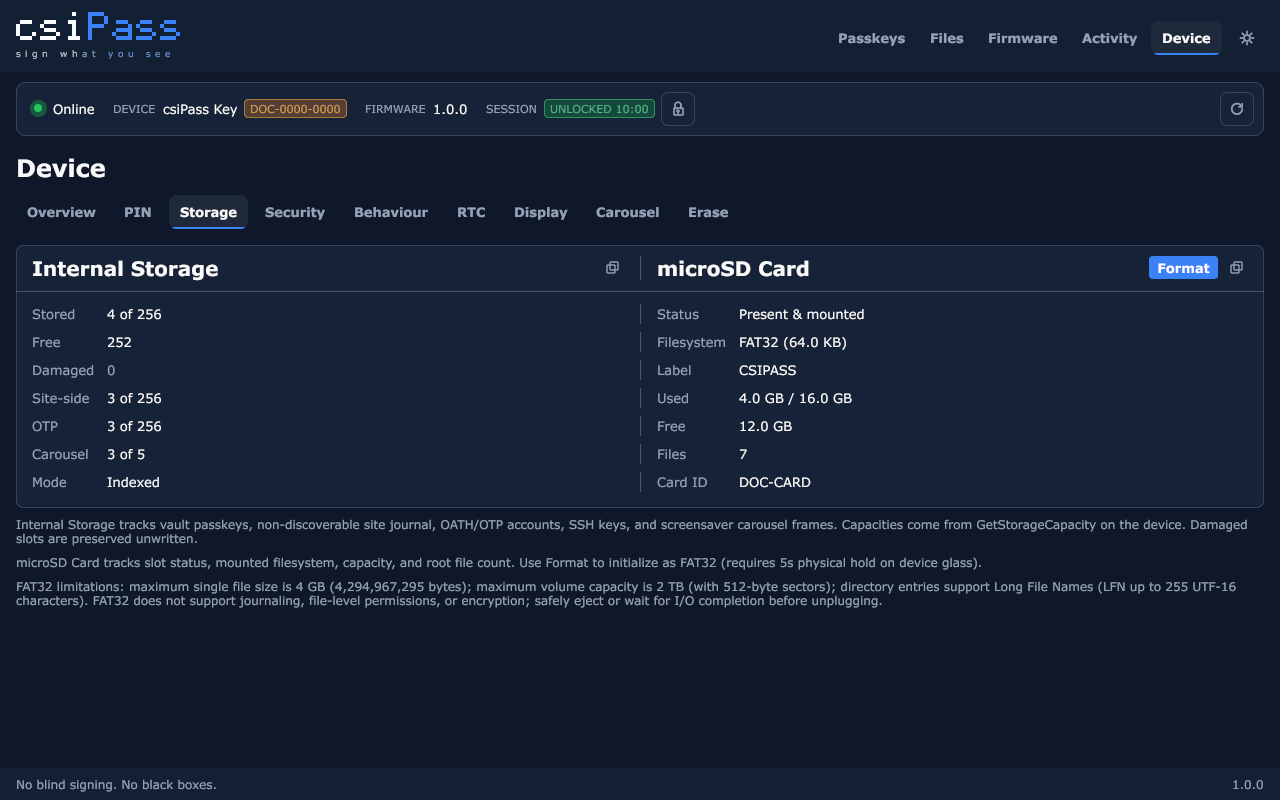
Task: Click the Label value 'CSIPASS'
Action: (767, 370)
